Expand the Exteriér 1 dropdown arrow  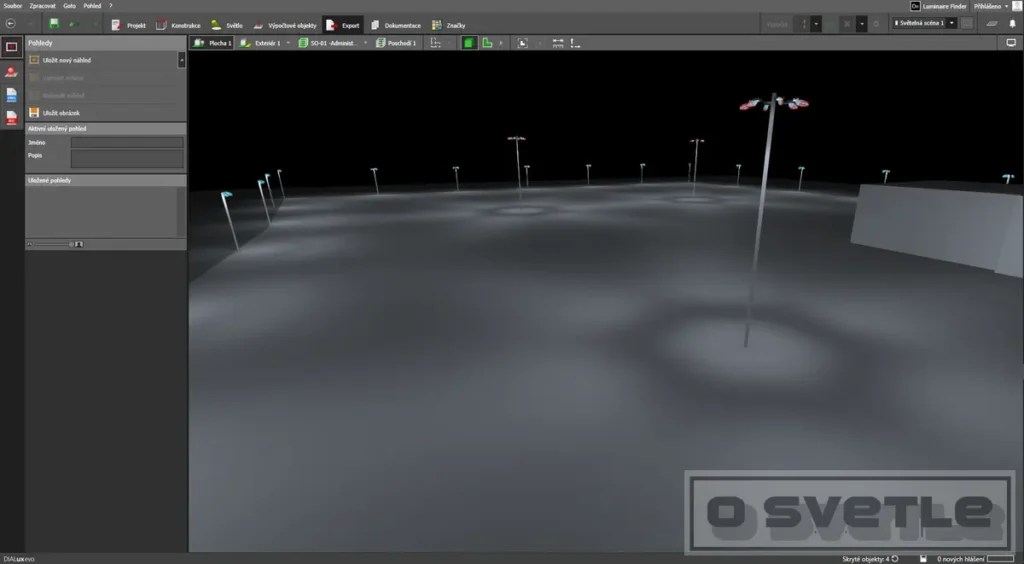[288, 43]
